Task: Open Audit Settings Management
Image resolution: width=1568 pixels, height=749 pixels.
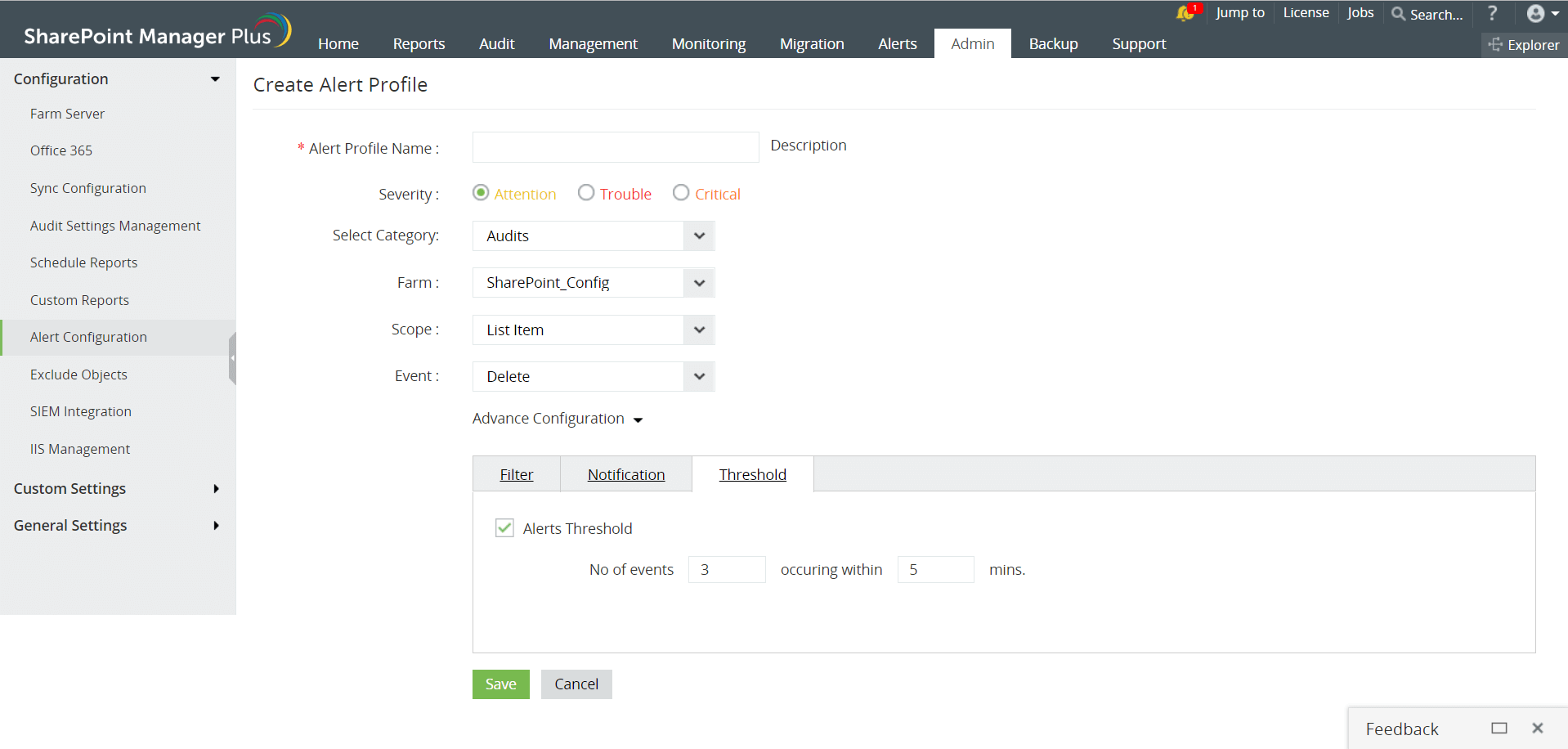Action: (x=115, y=226)
